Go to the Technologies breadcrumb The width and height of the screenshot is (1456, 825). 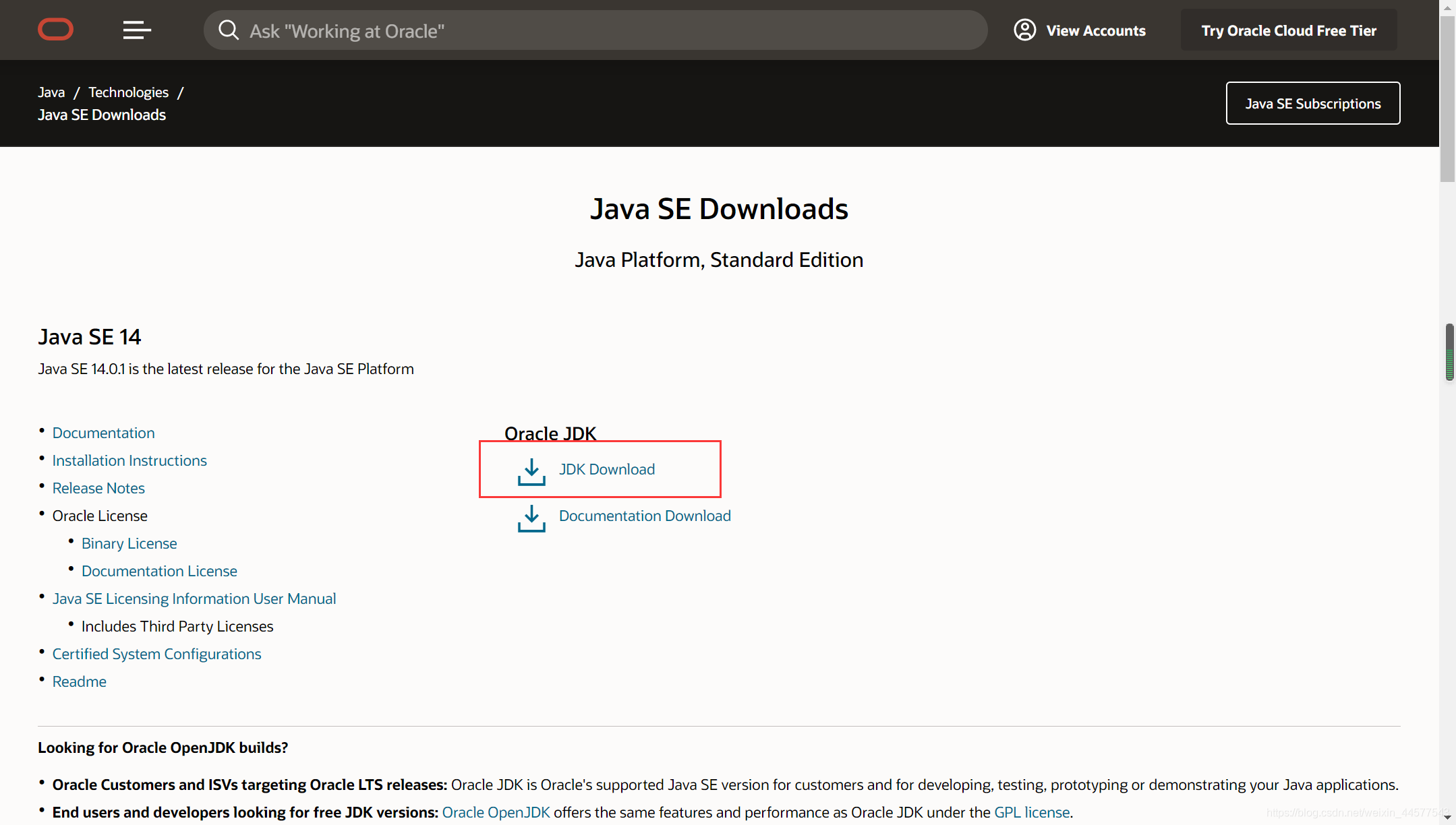(128, 92)
